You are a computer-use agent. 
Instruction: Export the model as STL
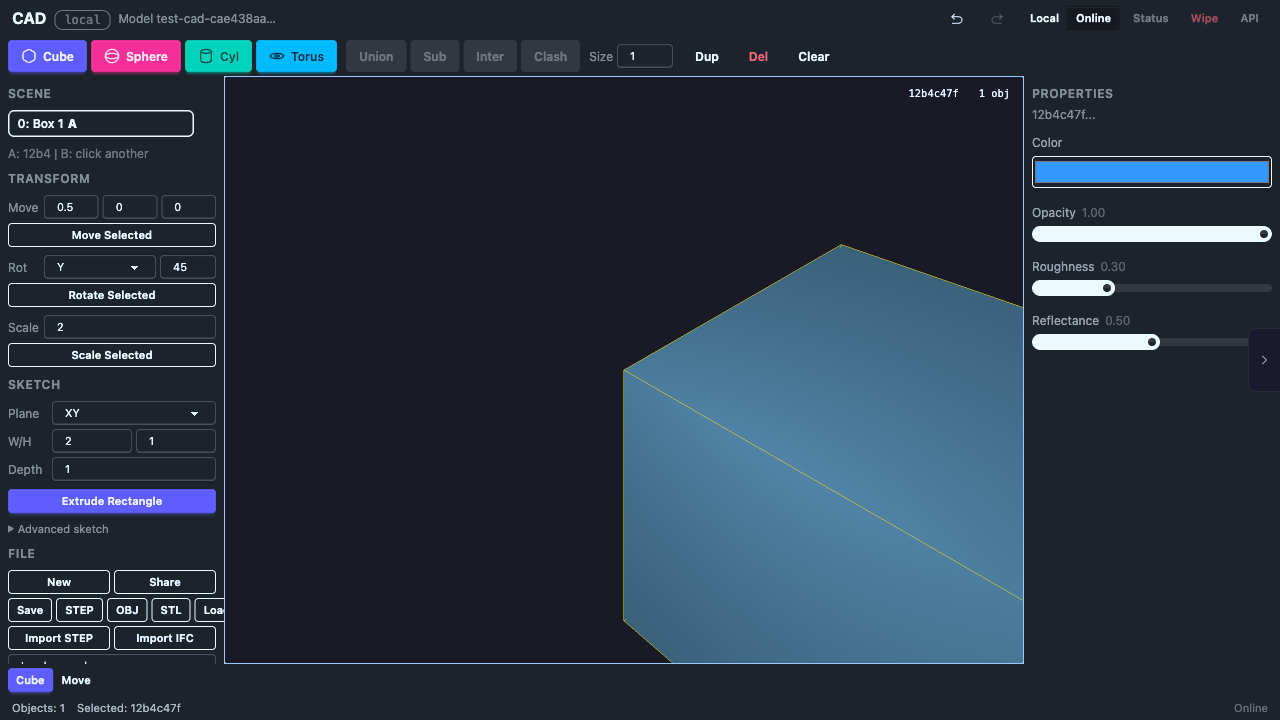[x=170, y=610]
